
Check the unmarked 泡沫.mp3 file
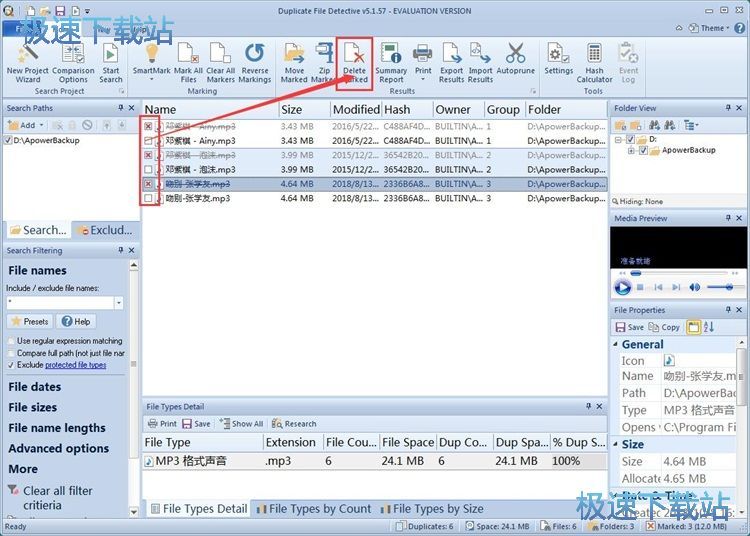(x=148, y=169)
